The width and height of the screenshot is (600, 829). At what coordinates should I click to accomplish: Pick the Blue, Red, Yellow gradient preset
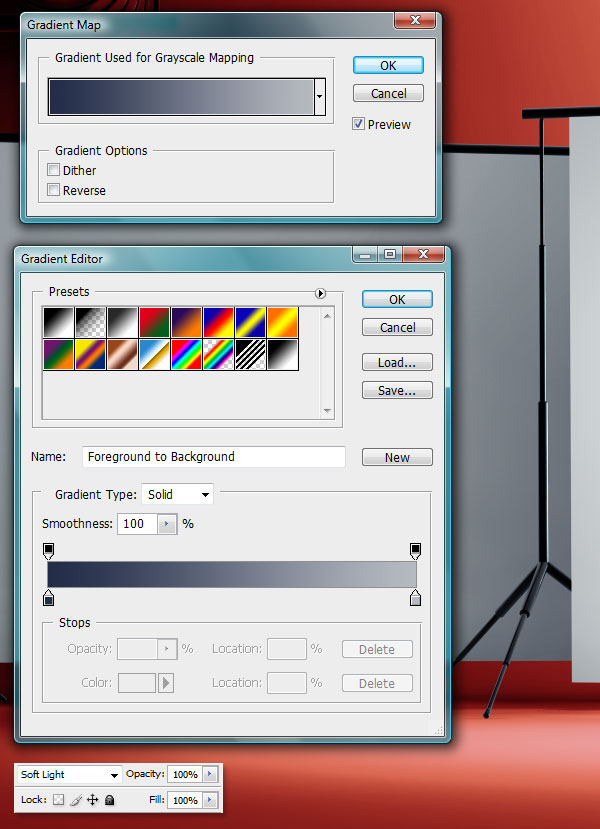coord(218,323)
